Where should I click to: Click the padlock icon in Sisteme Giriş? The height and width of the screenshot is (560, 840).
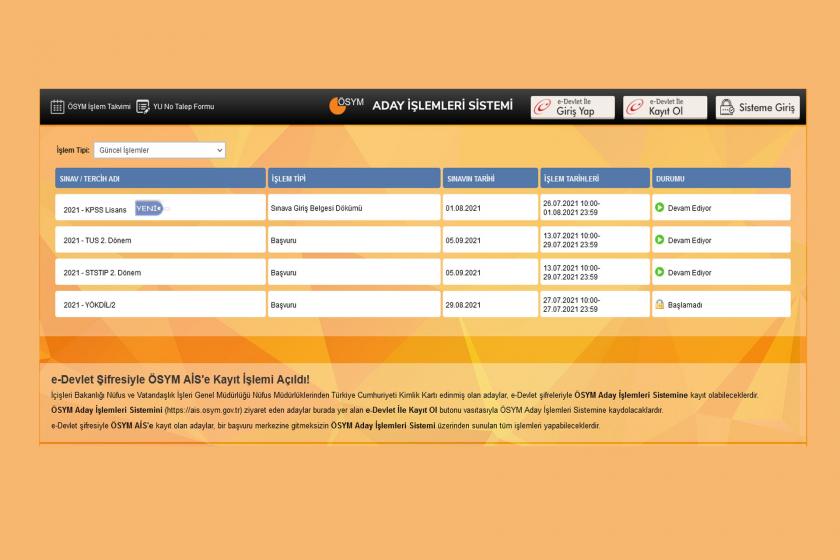726,107
